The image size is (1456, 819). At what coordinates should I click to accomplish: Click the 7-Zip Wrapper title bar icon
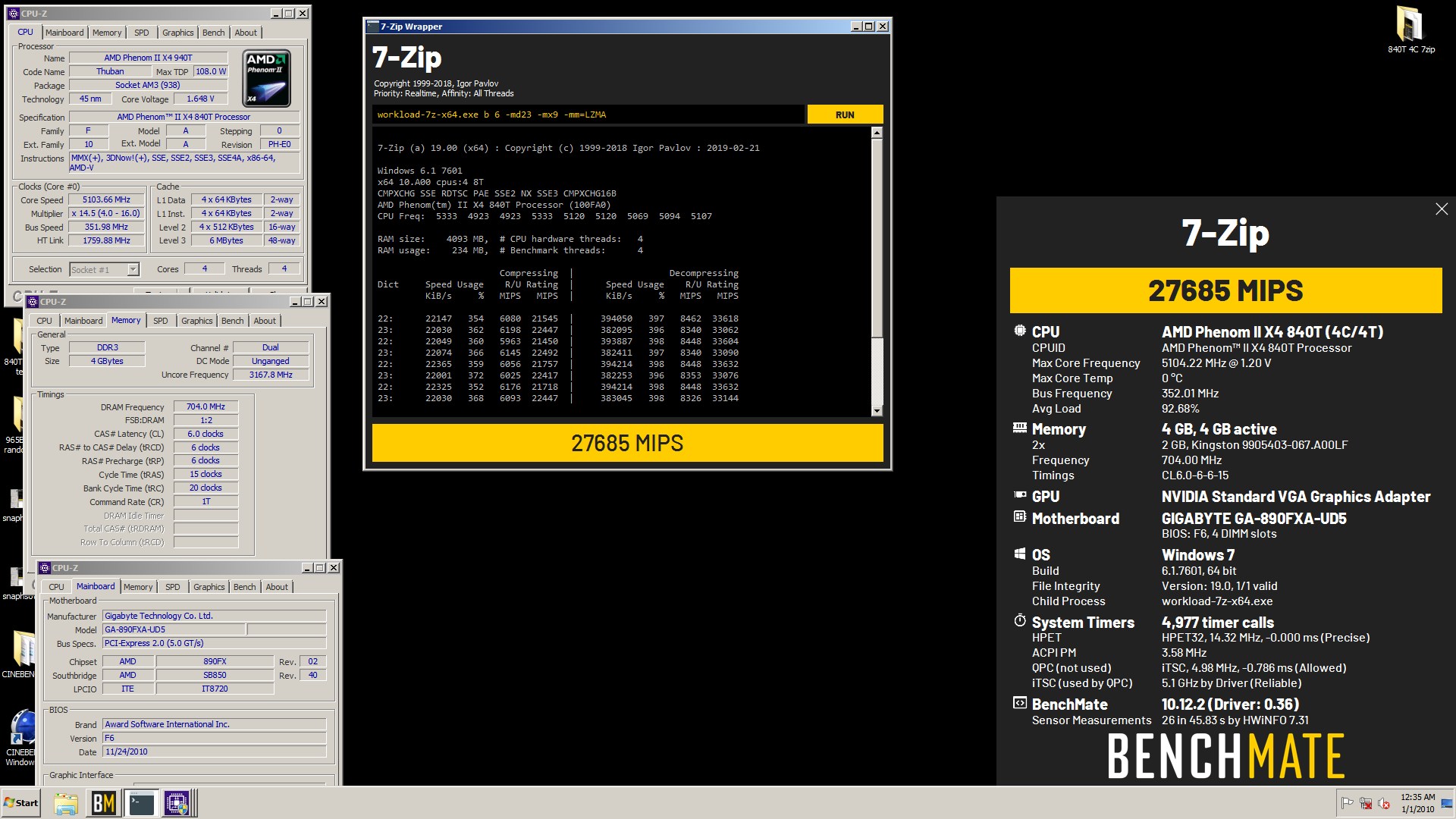click(372, 27)
